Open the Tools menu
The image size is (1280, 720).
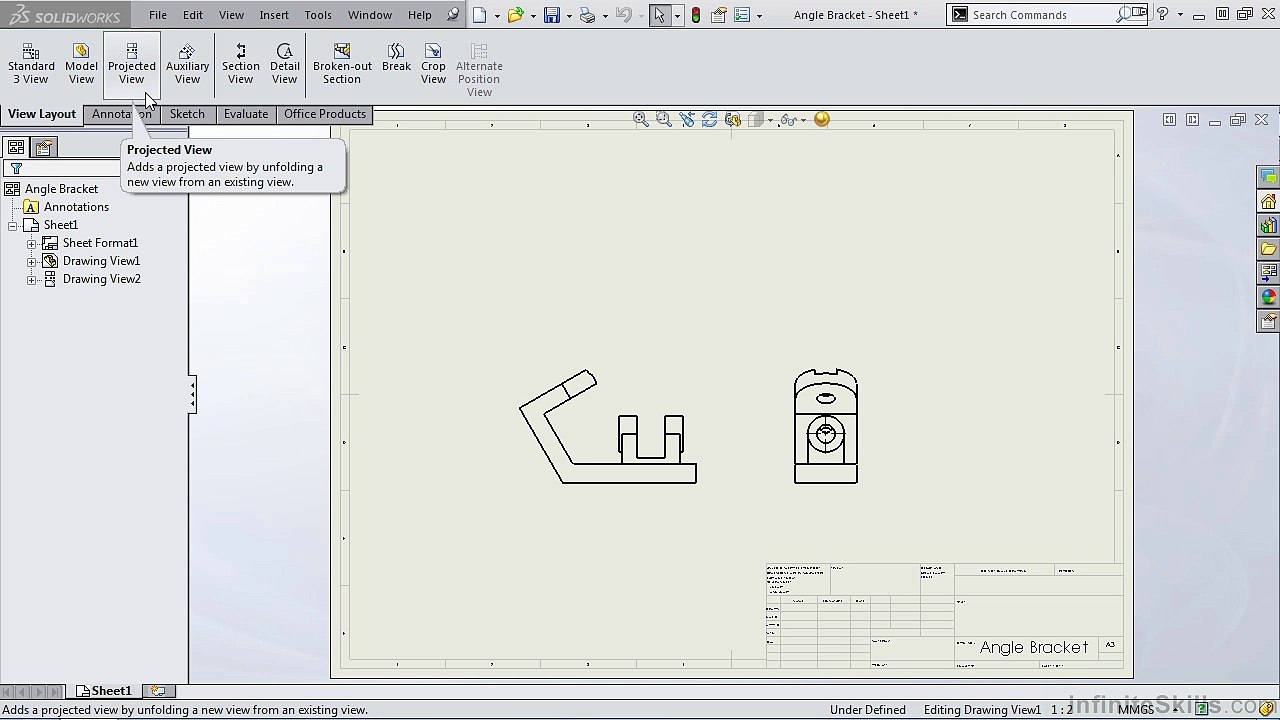click(318, 15)
